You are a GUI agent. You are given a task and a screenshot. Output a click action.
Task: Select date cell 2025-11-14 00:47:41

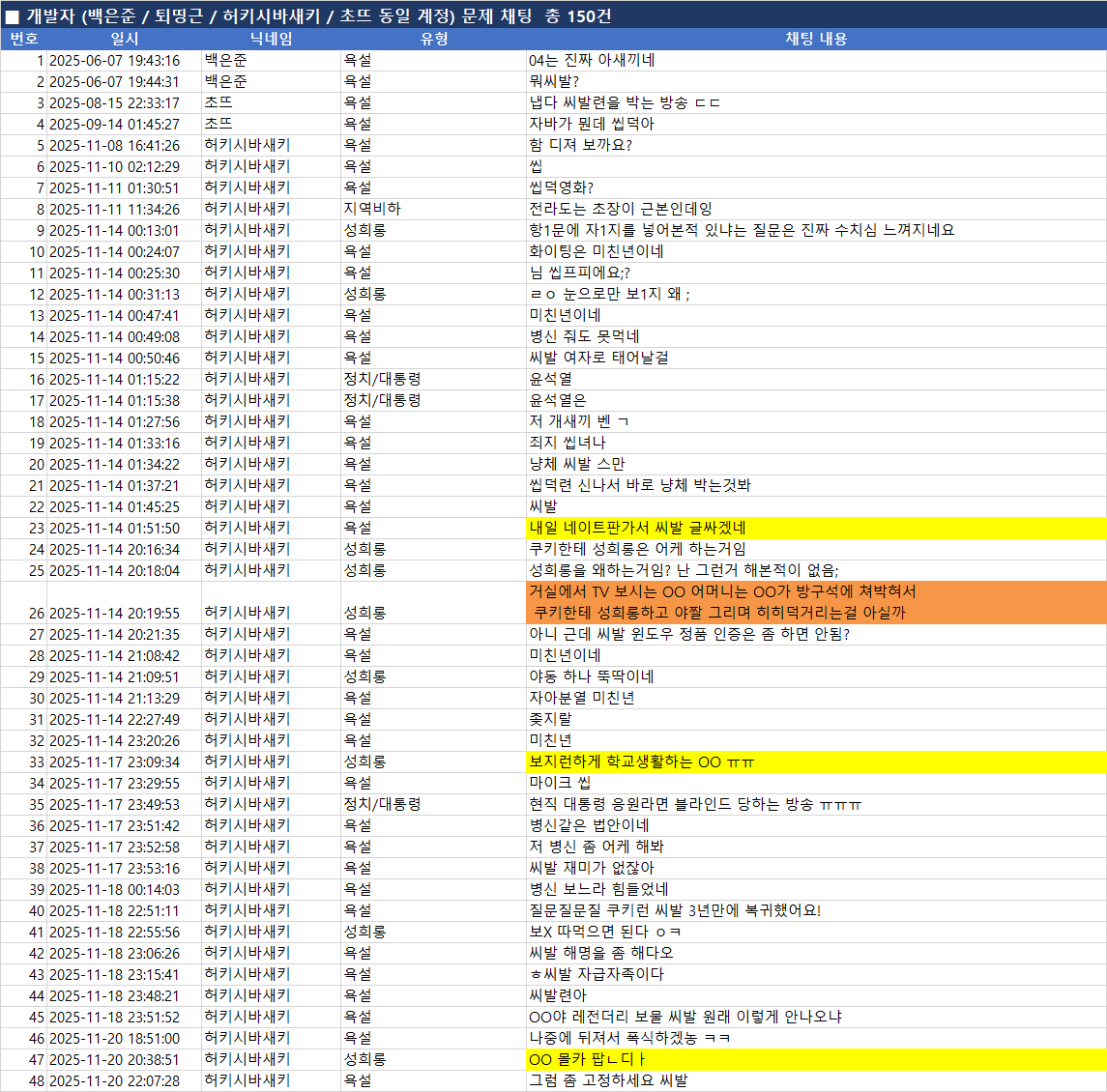125,316
